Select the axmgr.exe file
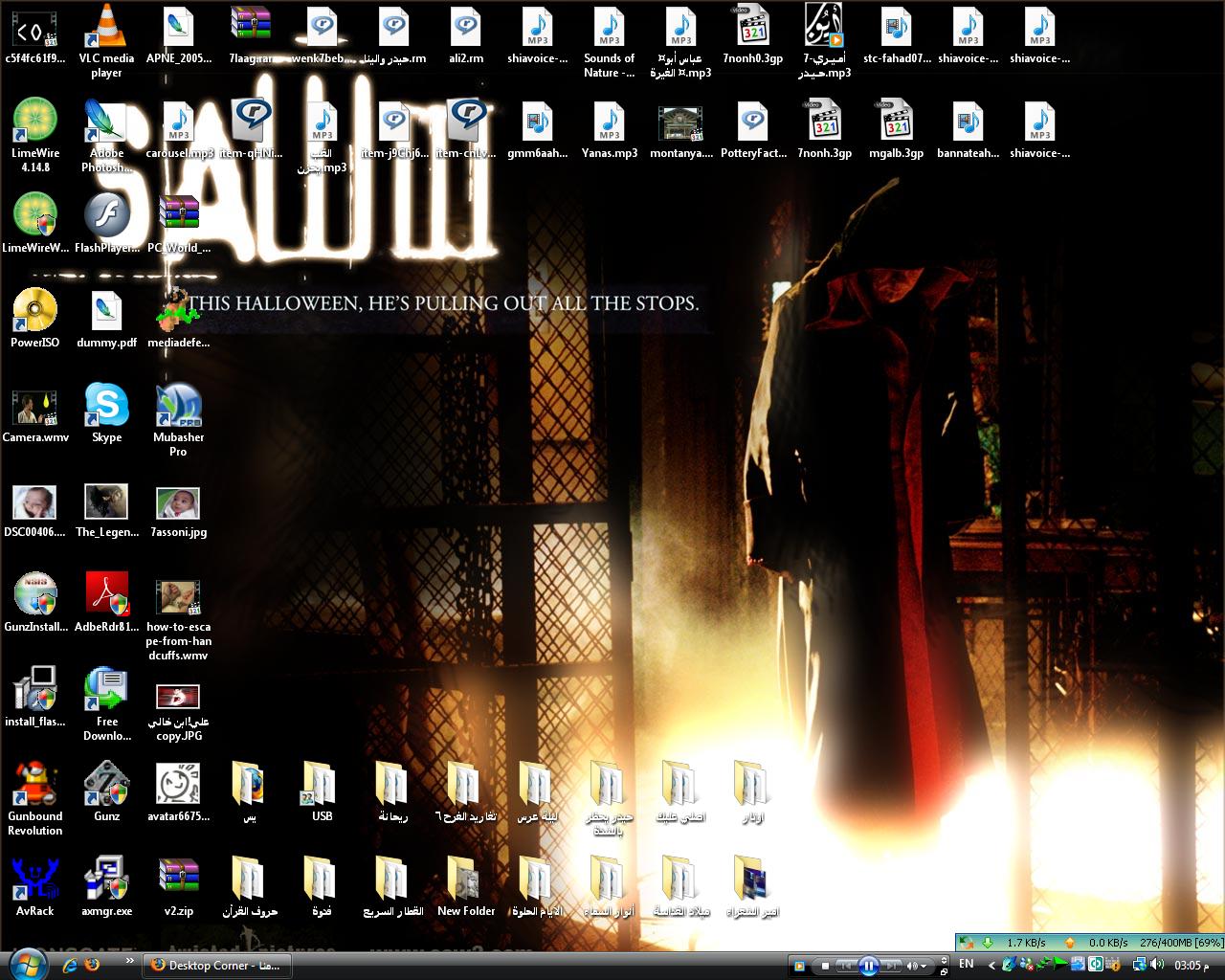Screen dimensions: 1225x980 tap(106, 887)
